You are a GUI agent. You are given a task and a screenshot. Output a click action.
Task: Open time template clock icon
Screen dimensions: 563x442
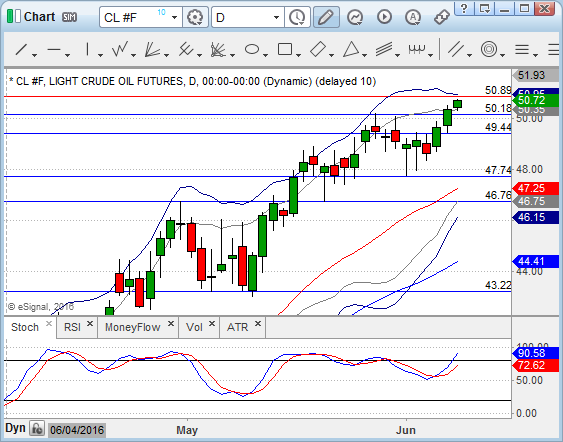(297, 17)
